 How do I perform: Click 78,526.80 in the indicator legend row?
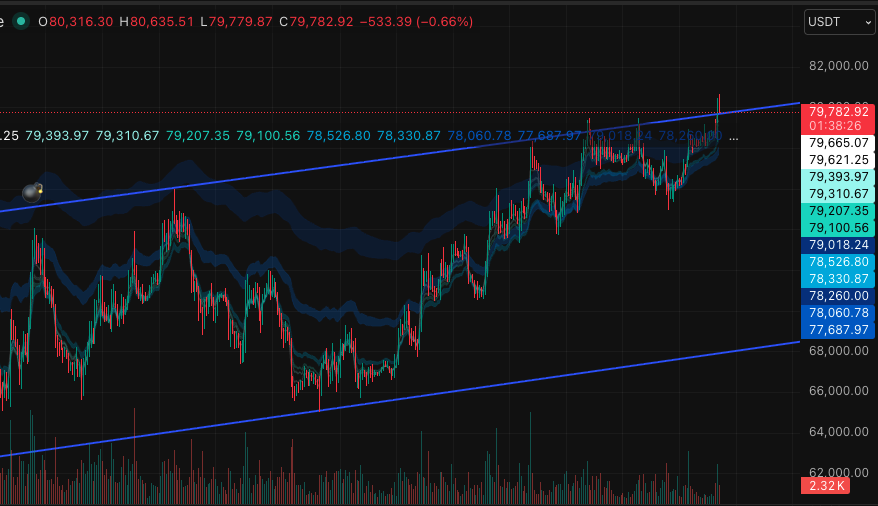point(339,136)
